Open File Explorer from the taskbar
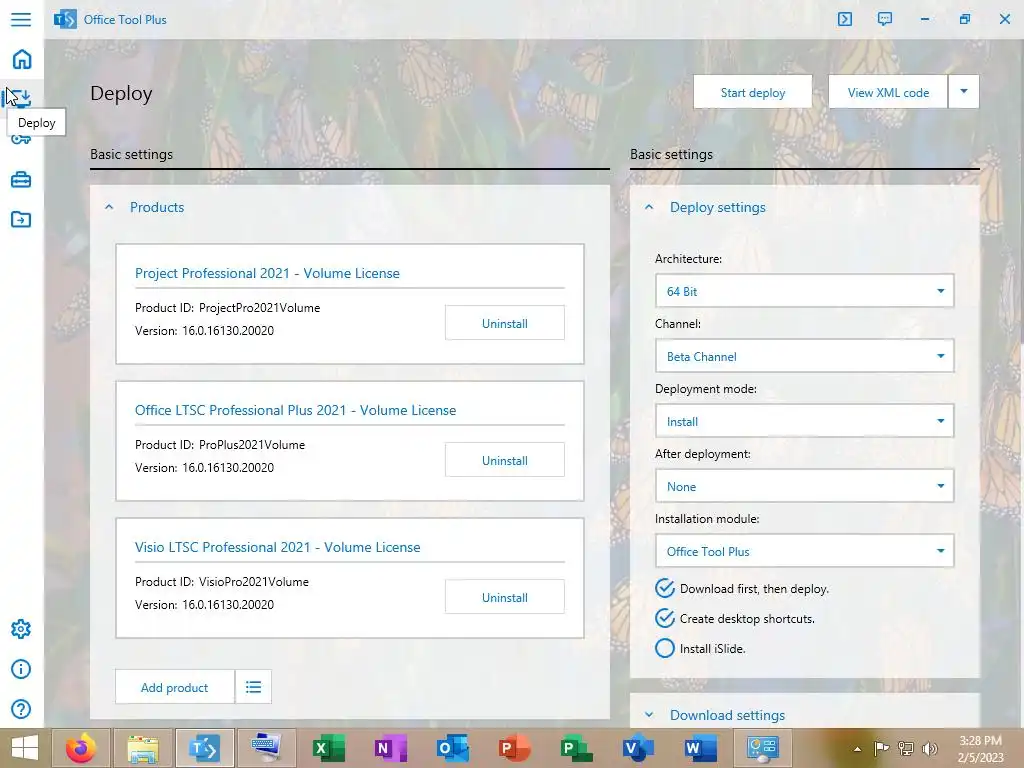 pos(143,748)
